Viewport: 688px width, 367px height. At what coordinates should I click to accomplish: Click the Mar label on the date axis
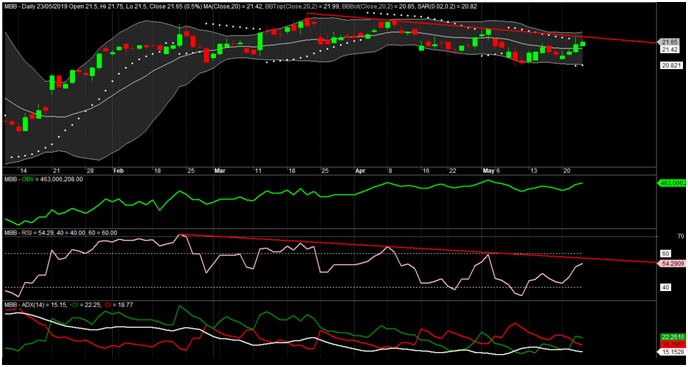219,171
